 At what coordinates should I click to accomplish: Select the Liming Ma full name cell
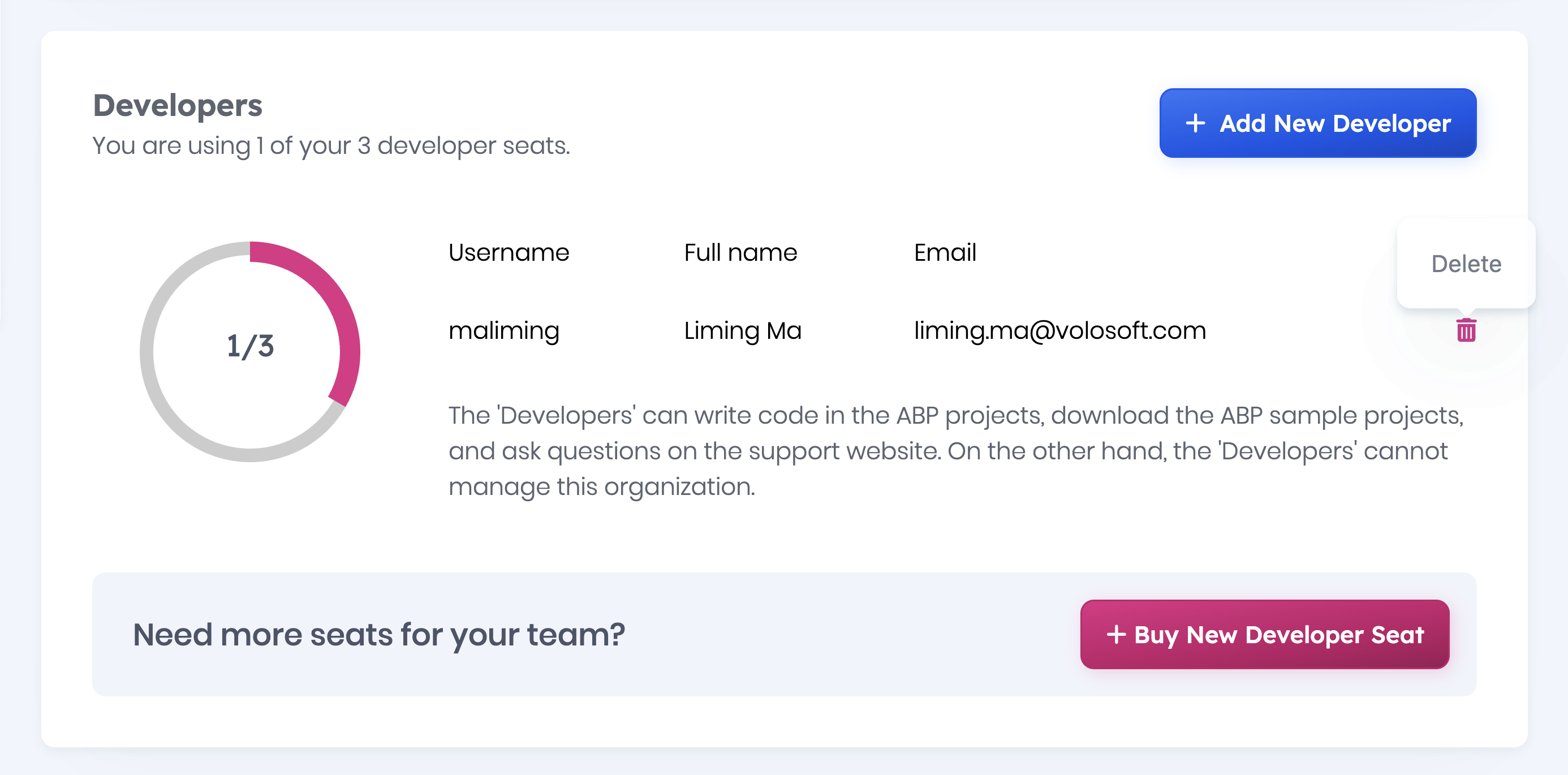coord(742,331)
